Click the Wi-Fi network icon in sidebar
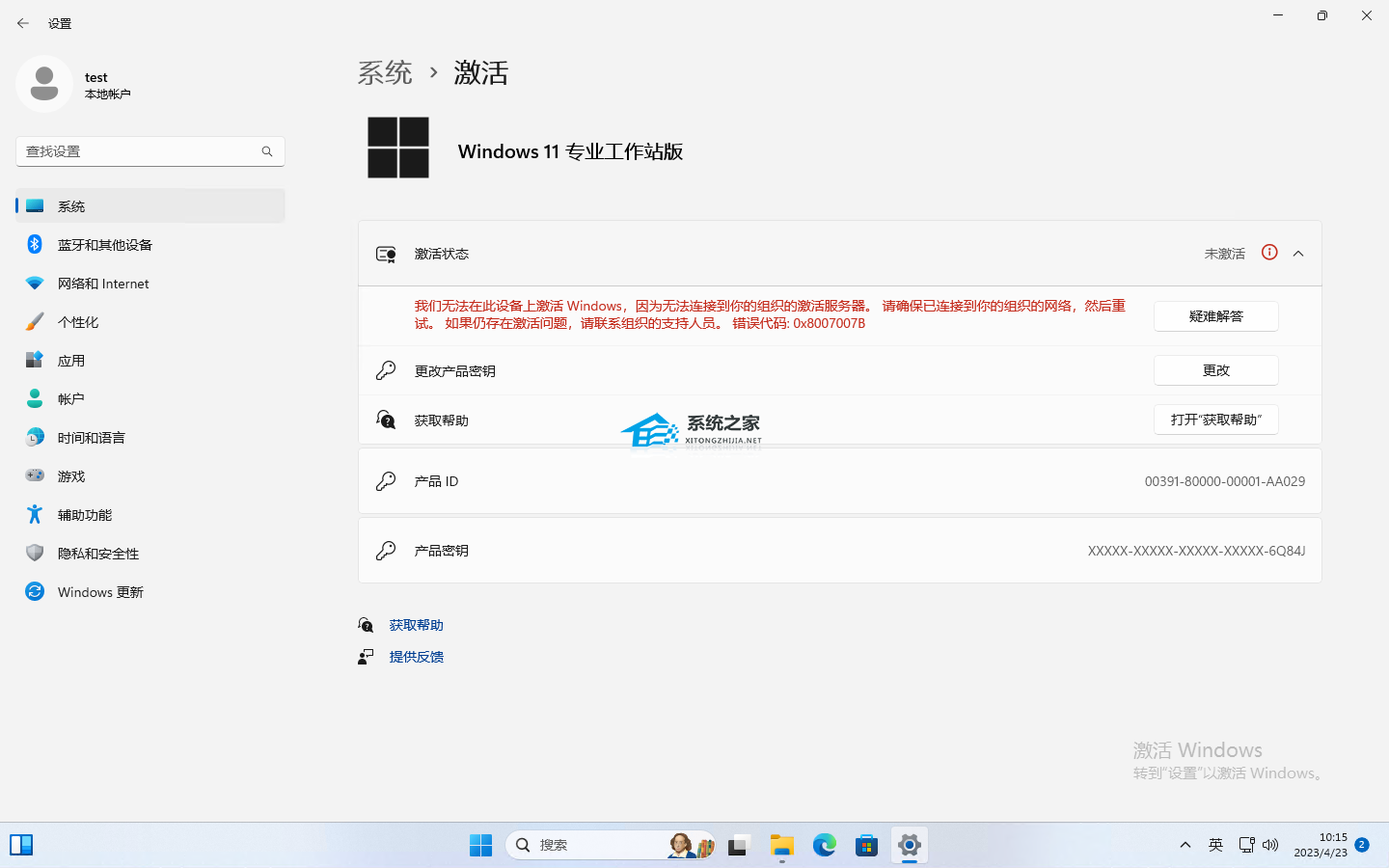The height and width of the screenshot is (868, 1389). point(35,283)
